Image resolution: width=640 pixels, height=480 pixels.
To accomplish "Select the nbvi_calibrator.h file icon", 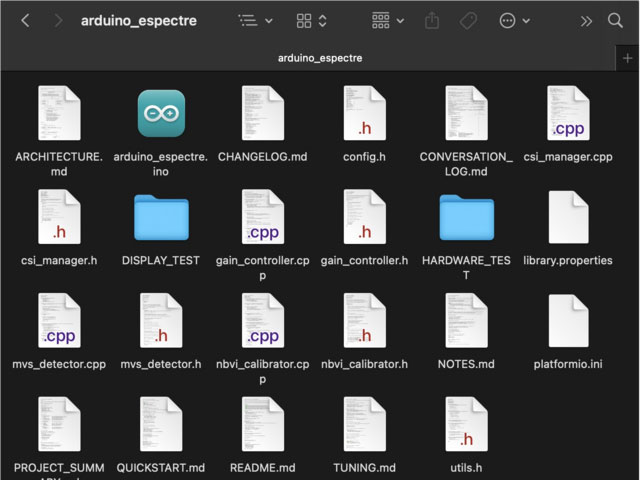I will point(364,320).
